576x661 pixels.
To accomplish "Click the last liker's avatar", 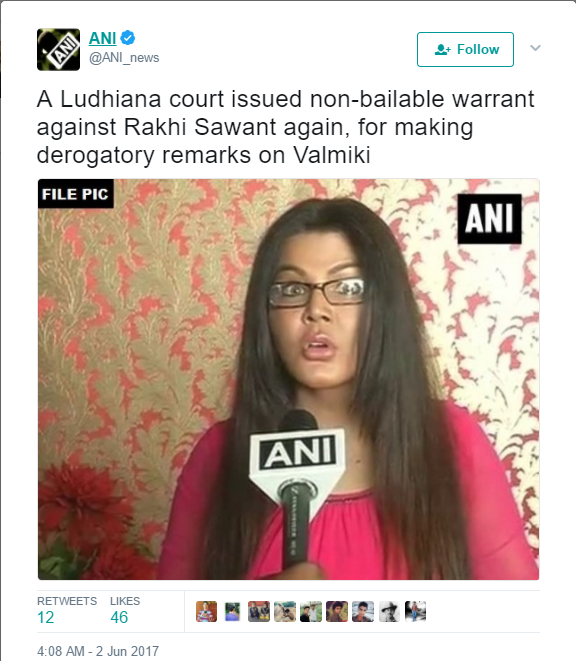I will (415, 611).
